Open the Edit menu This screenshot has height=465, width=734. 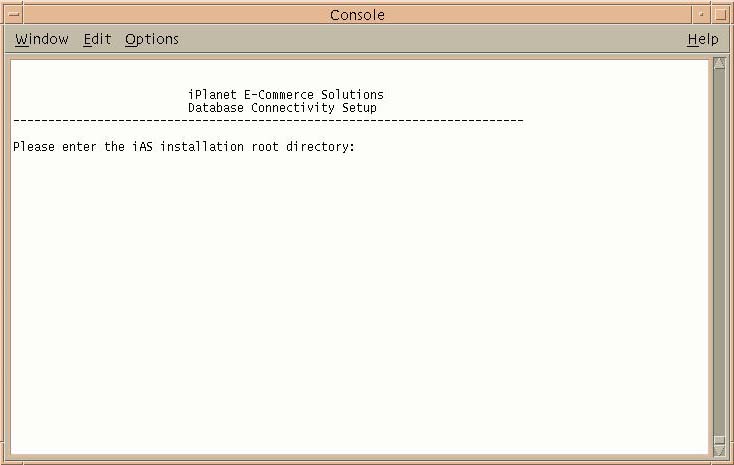pyautogui.click(x=97, y=39)
